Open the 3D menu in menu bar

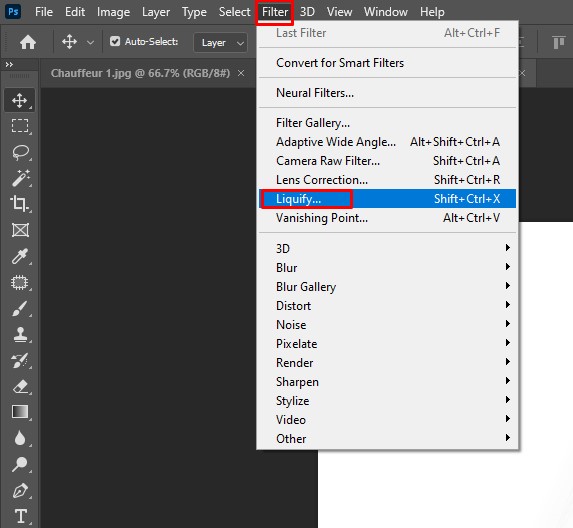click(x=307, y=12)
